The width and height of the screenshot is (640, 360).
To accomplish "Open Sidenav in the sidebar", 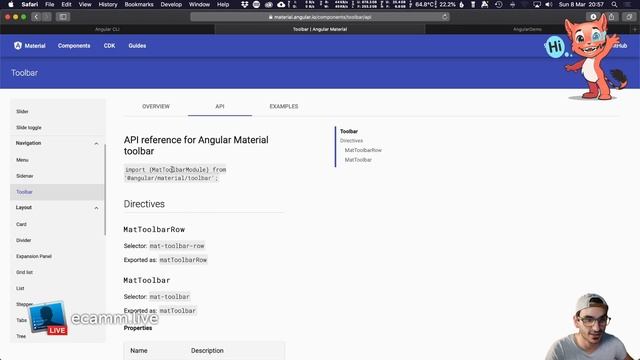I will pos(24,176).
